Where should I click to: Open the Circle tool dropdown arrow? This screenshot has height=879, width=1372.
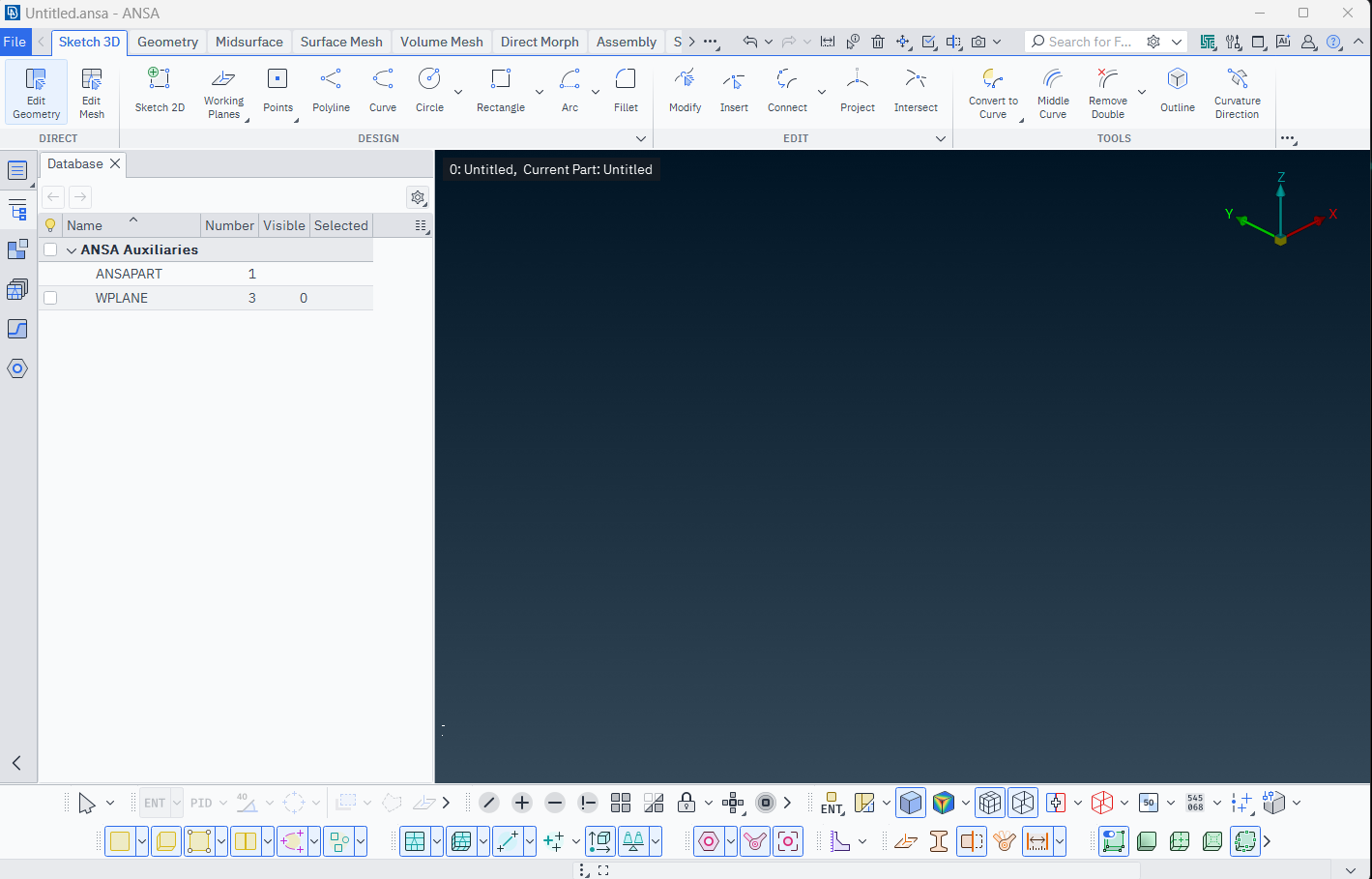(458, 93)
